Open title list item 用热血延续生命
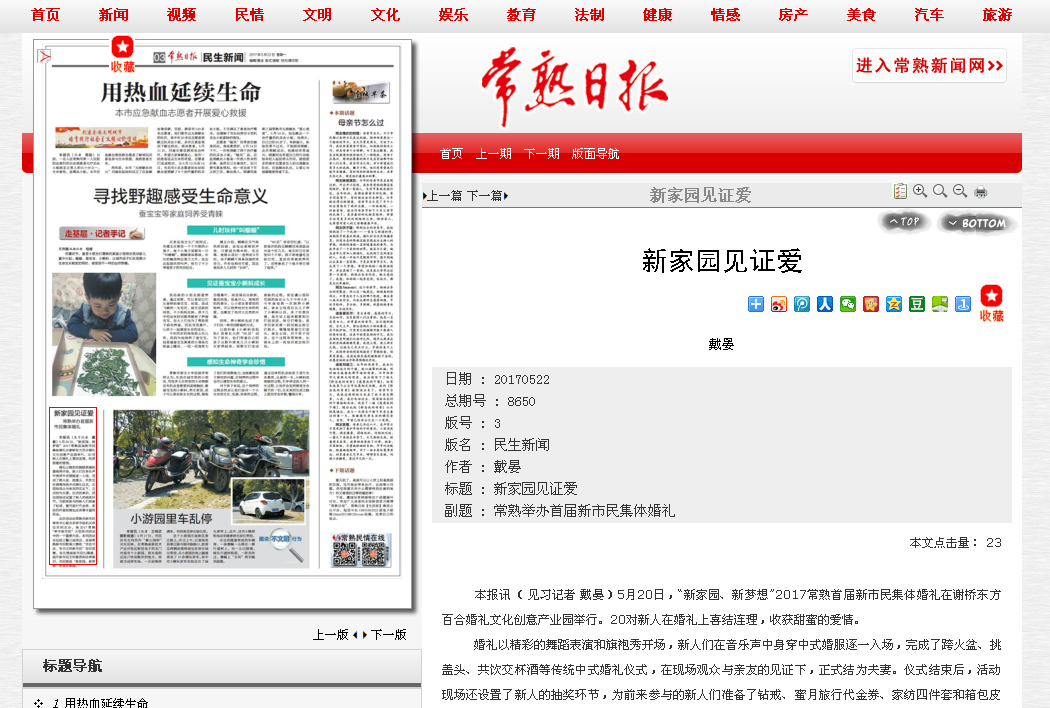This screenshot has width=1050, height=708. (106, 703)
